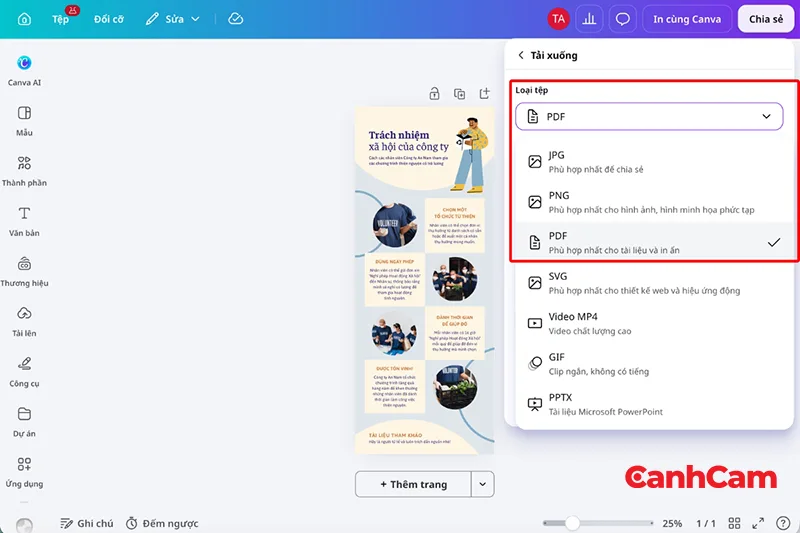Viewport: 800px width, 533px height.
Task: Click the Chia sẻ share button
Action: click(765, 19)
